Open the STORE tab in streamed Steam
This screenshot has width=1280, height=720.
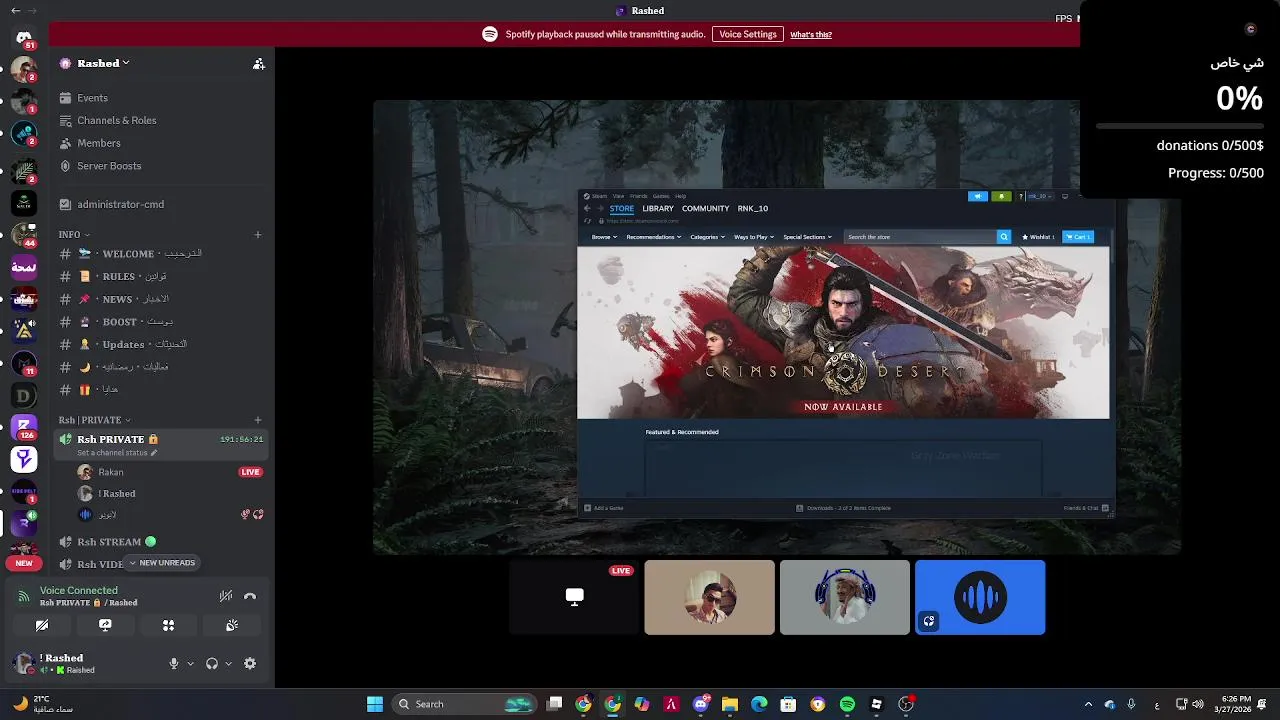[622, 209]
